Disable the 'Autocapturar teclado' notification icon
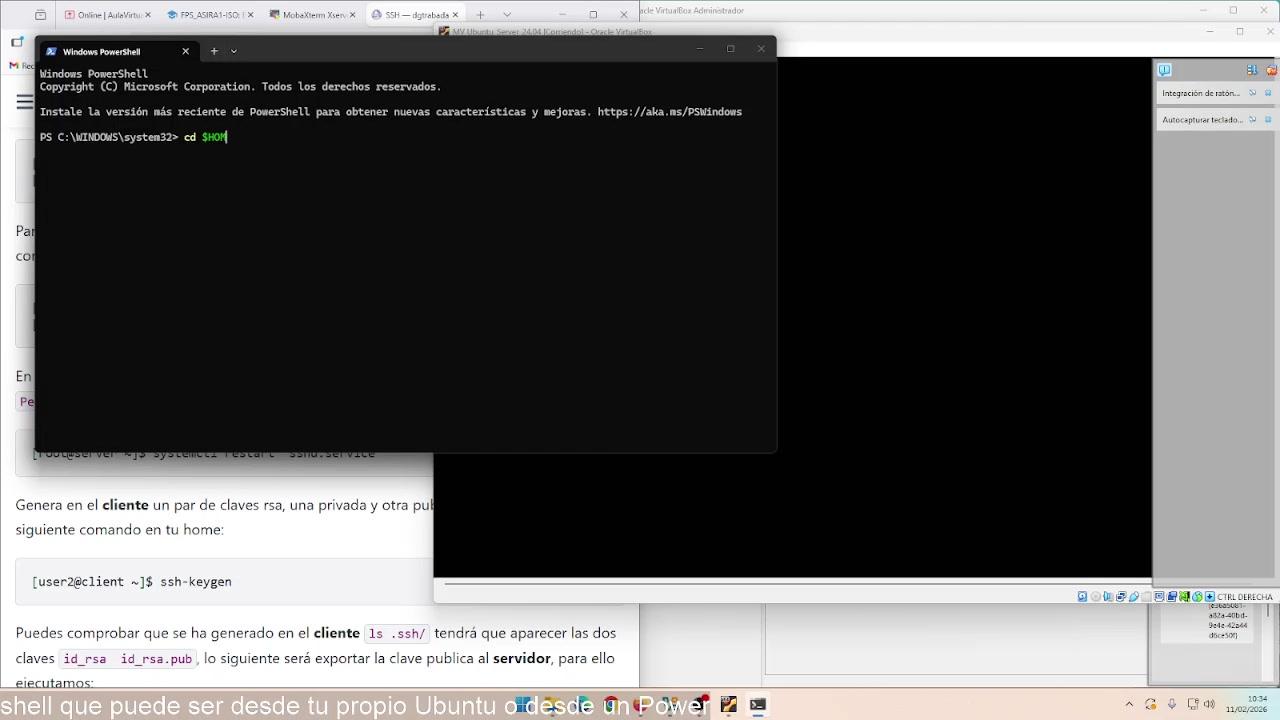This screenshot has height=720, width=1280. (x=1252, y=120)
